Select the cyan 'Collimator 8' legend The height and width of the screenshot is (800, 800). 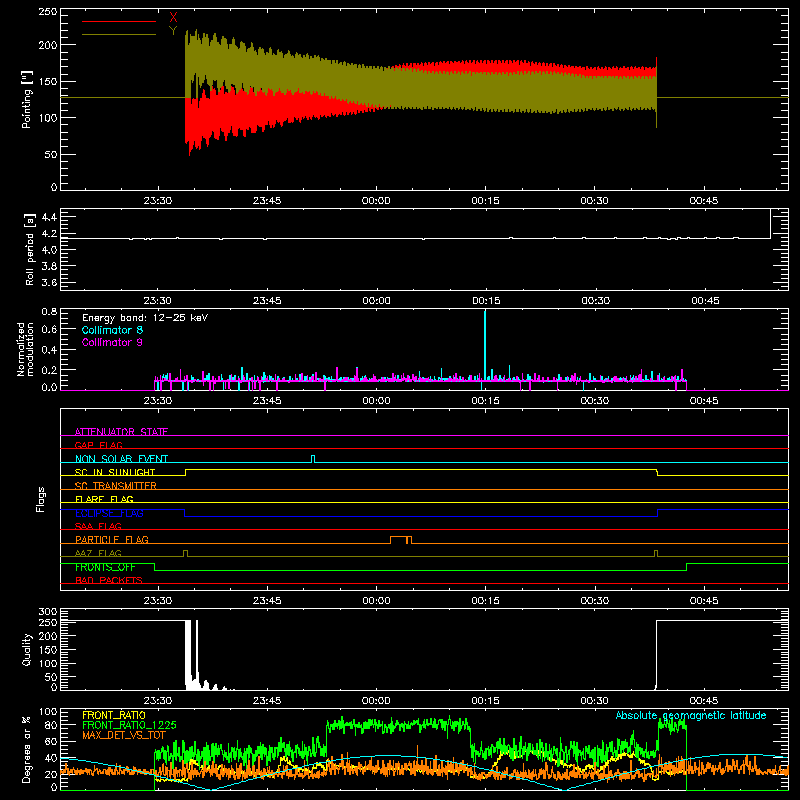[112, 330]
